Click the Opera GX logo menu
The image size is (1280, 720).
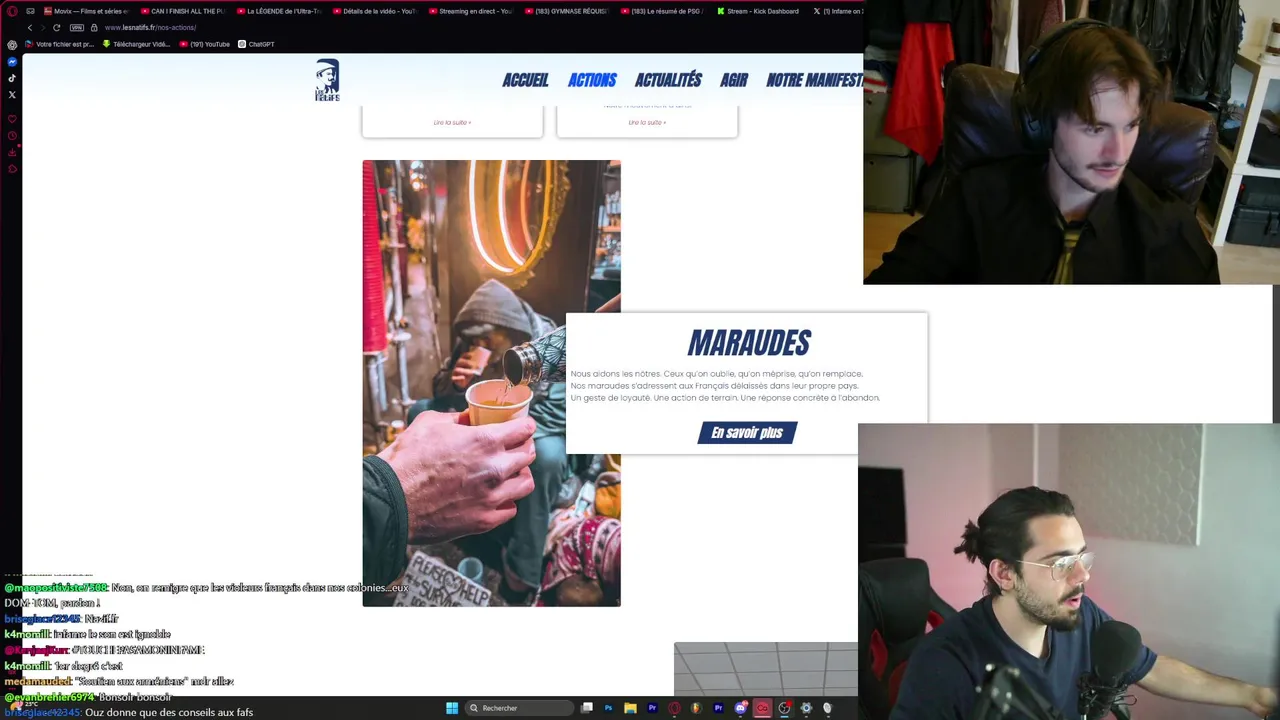[12, 11]
